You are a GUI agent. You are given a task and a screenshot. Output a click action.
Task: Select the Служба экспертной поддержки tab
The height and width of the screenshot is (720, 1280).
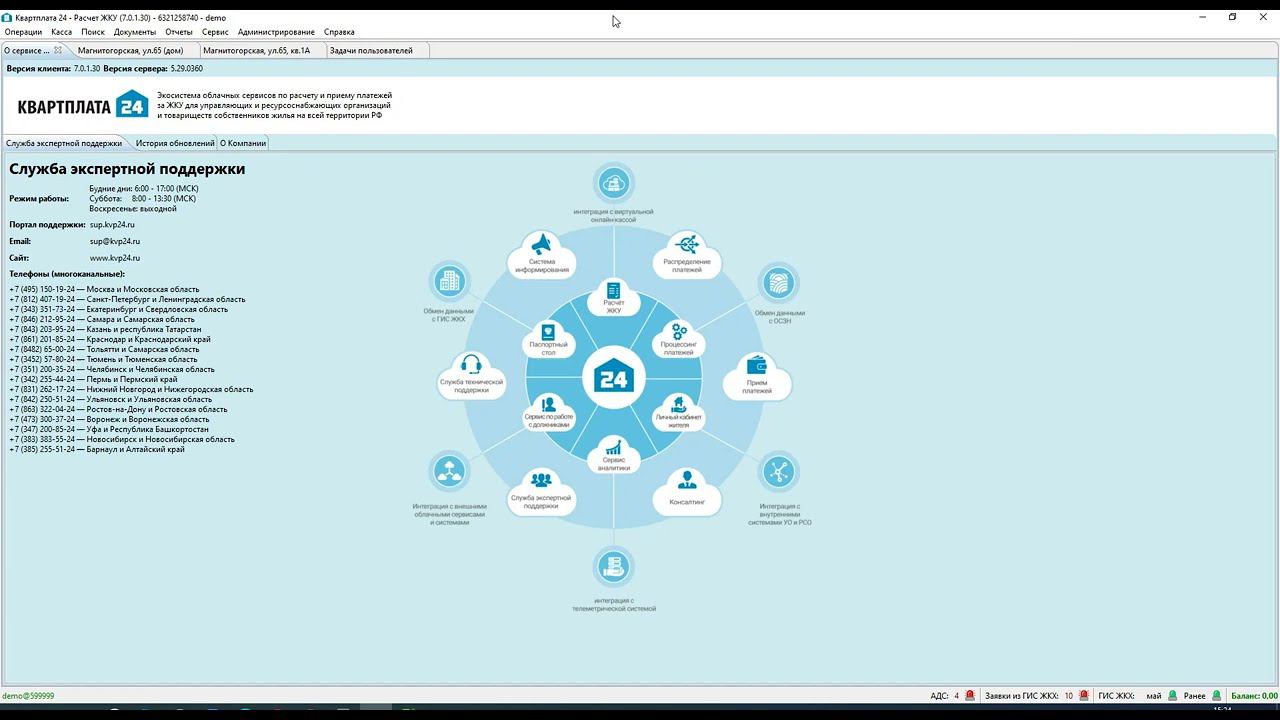coord(64,143)
